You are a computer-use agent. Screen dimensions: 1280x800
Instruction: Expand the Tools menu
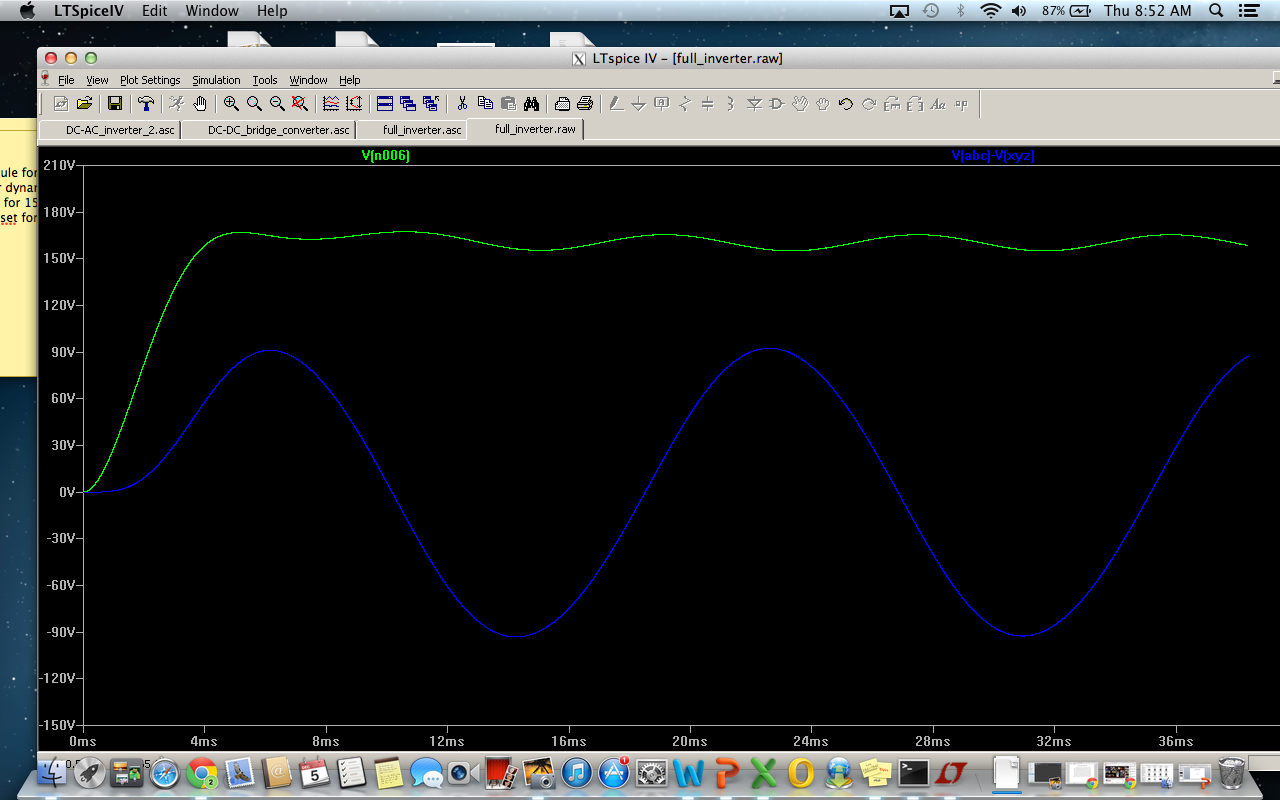[x=265, y=80]
